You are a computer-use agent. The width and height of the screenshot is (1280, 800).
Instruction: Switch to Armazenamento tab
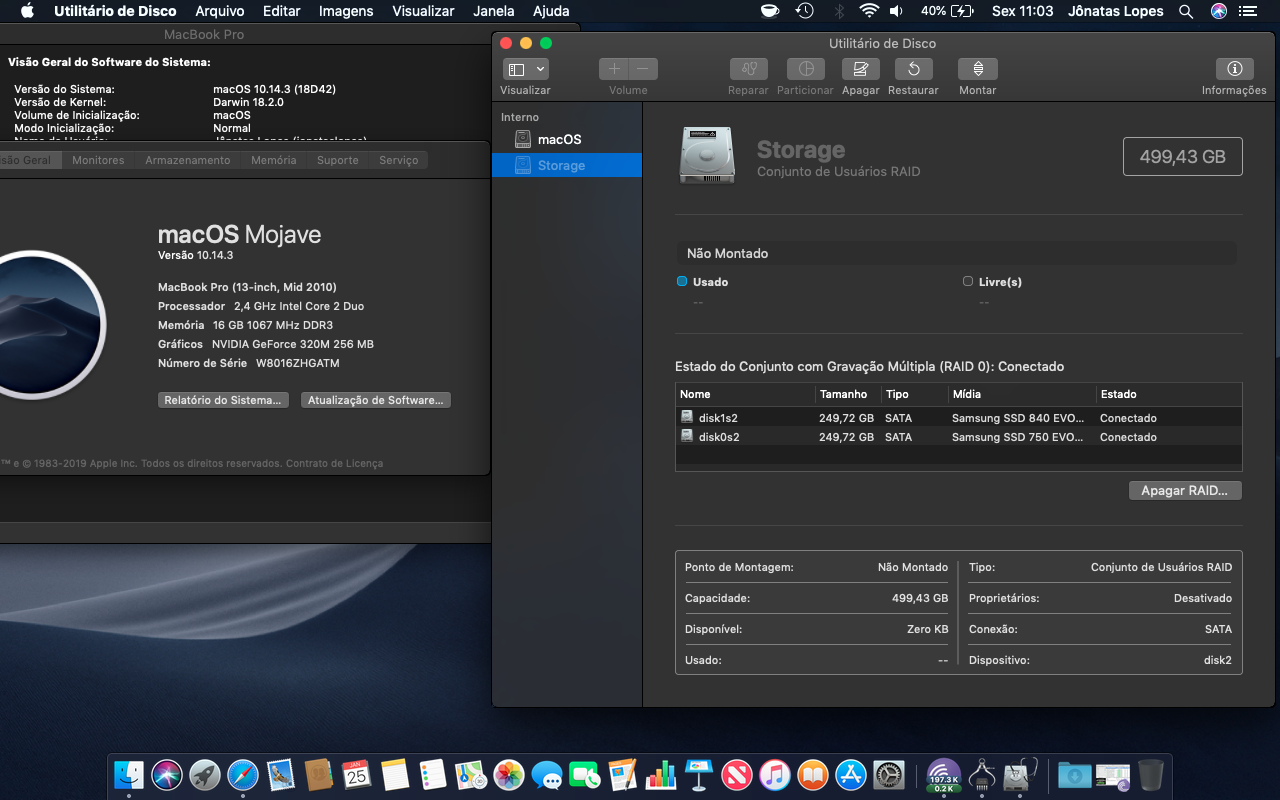coord(188,160)
